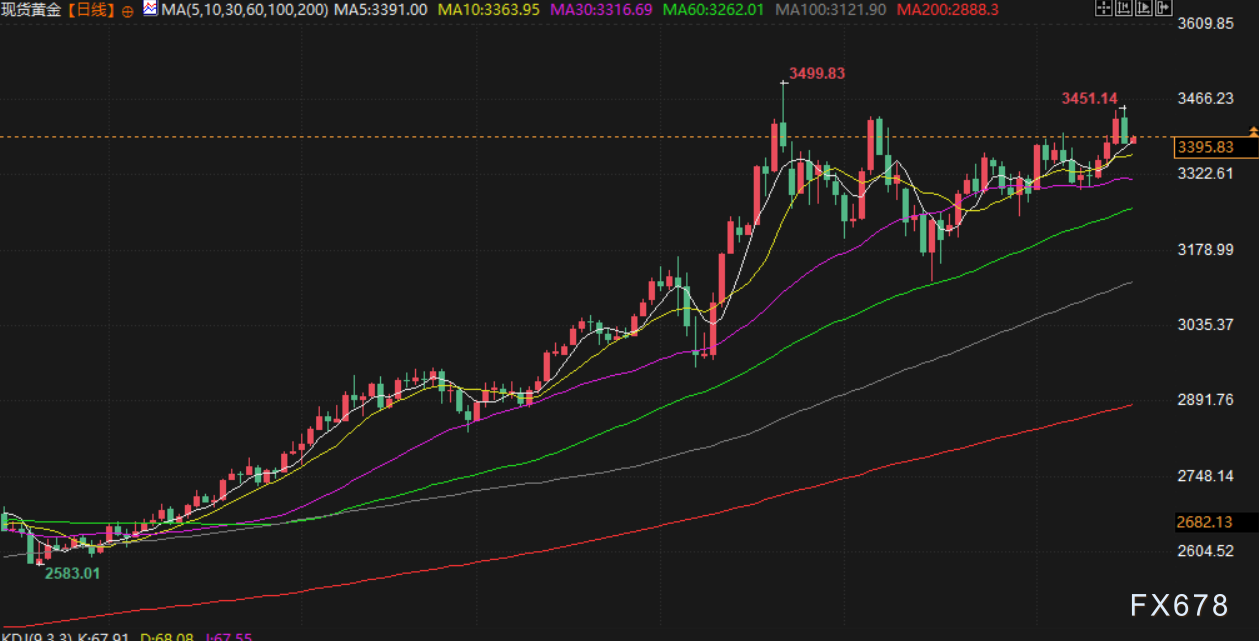Image resolution: width=1259 pixels, height=641 pixels.
Task: Click the 3499.83 high price marker
Action: point(816,73)
